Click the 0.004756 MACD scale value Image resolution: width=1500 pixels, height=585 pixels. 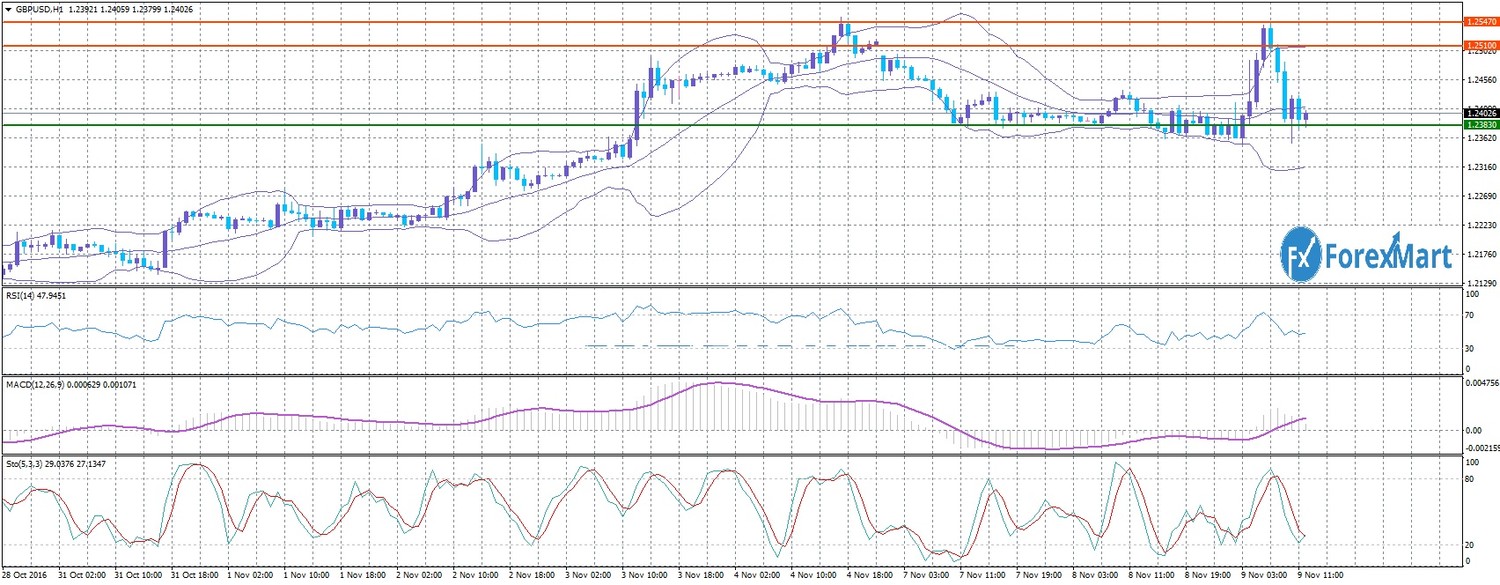[x=1480, y=382]
